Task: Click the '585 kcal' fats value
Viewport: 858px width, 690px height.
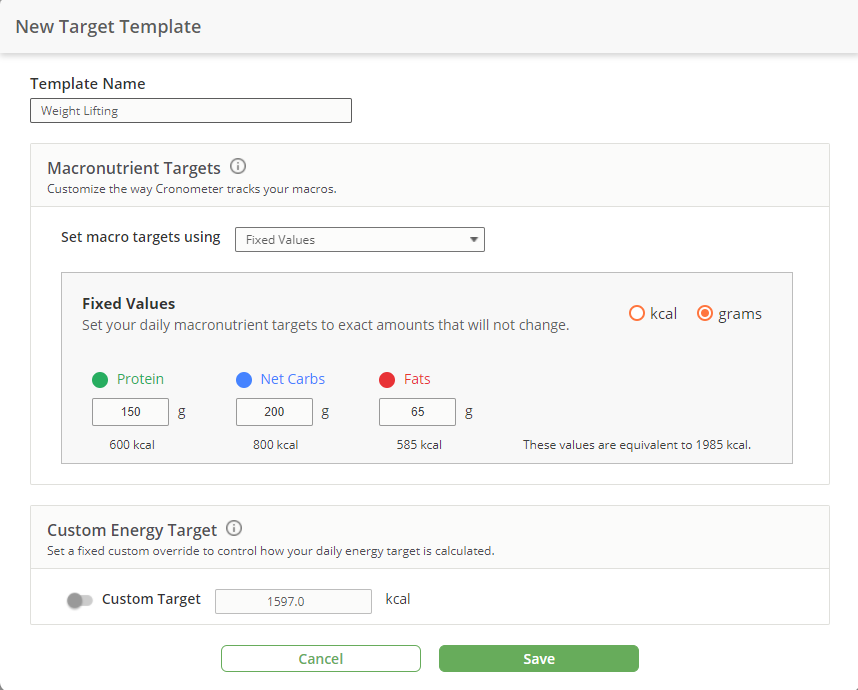Action: 419,444
